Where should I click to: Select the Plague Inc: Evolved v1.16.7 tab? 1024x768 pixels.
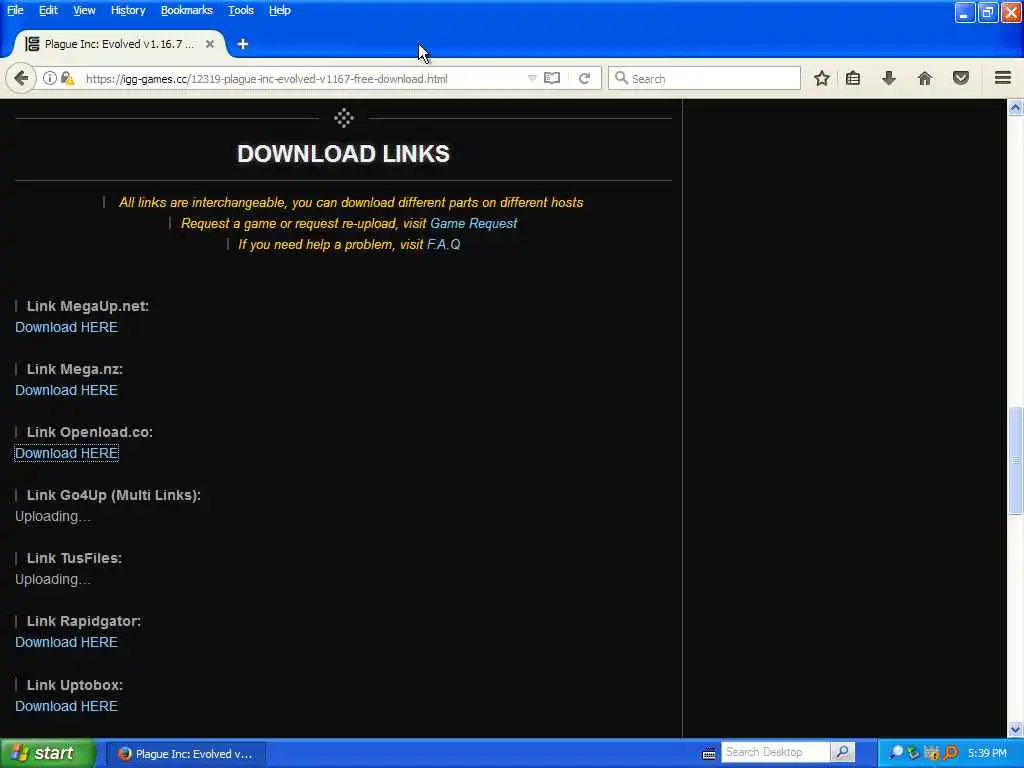[120, 44]
